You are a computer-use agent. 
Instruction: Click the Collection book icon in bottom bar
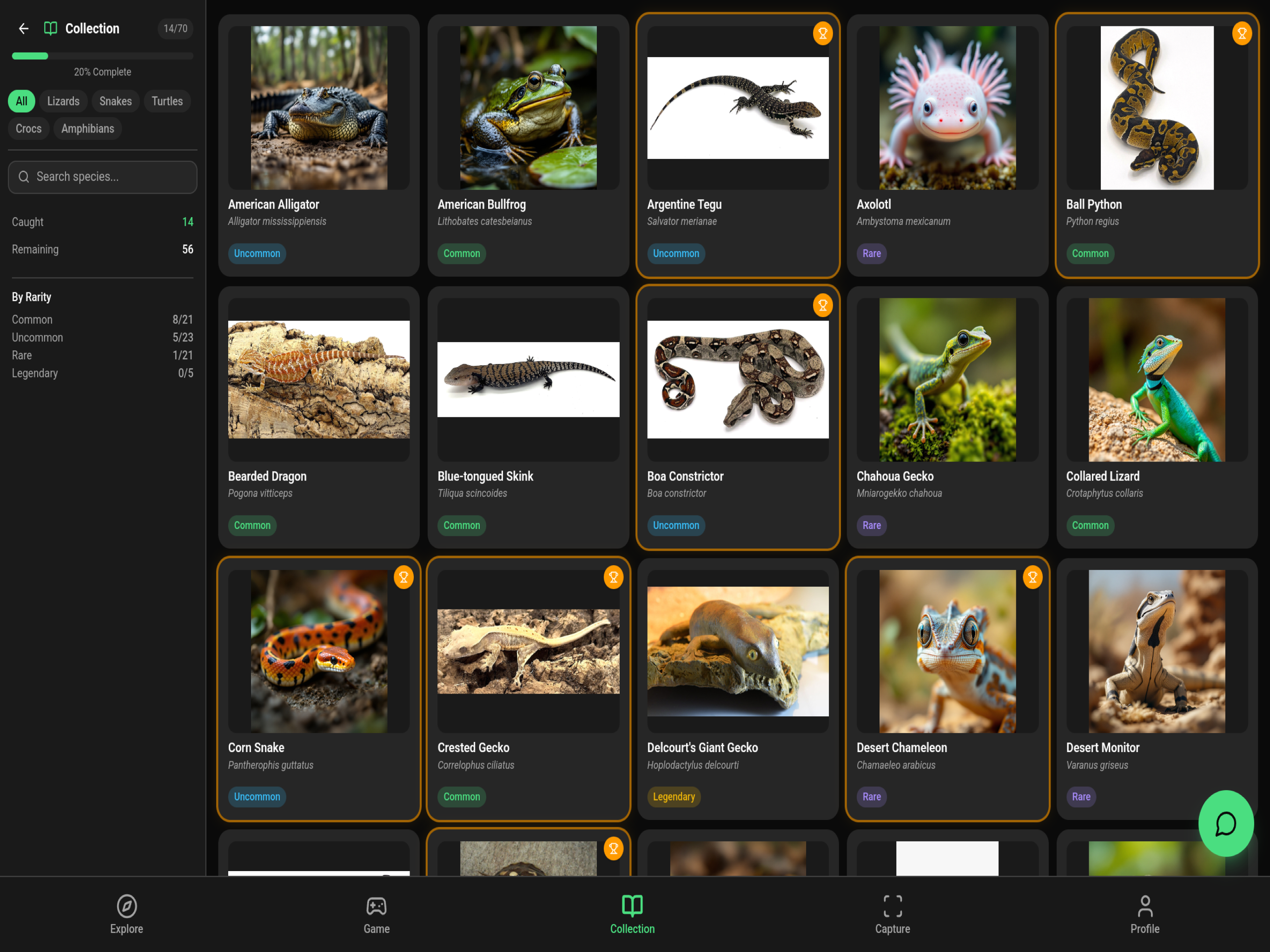tap(632, 906)
